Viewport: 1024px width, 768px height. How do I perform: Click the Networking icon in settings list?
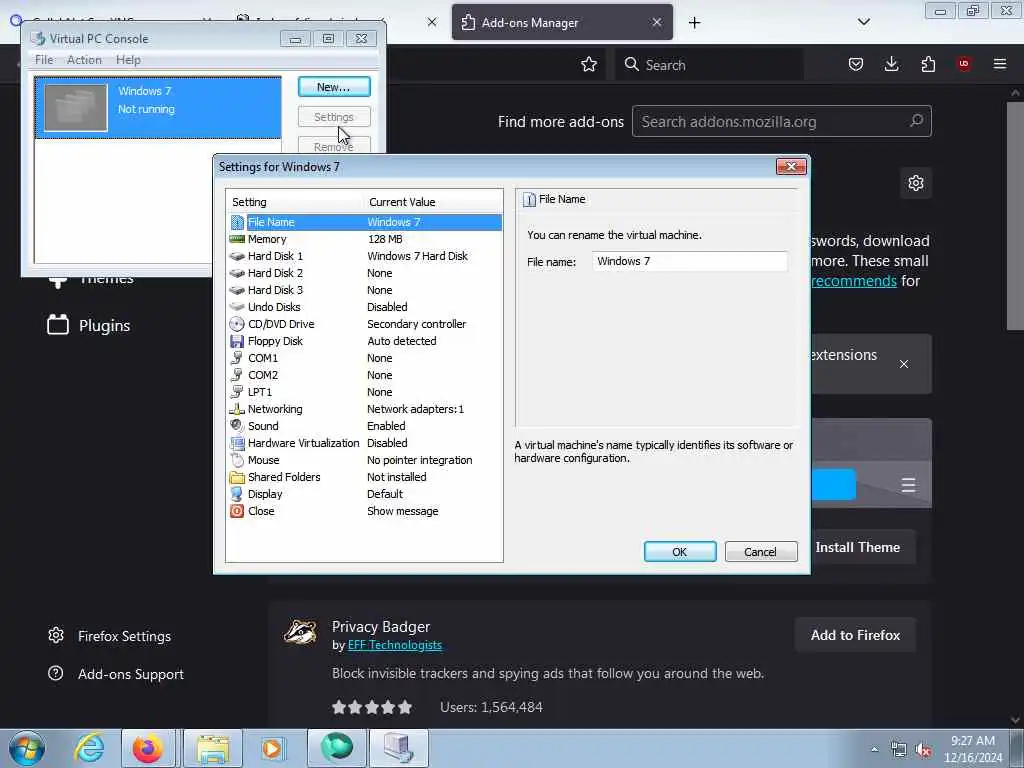coord(237,409)
